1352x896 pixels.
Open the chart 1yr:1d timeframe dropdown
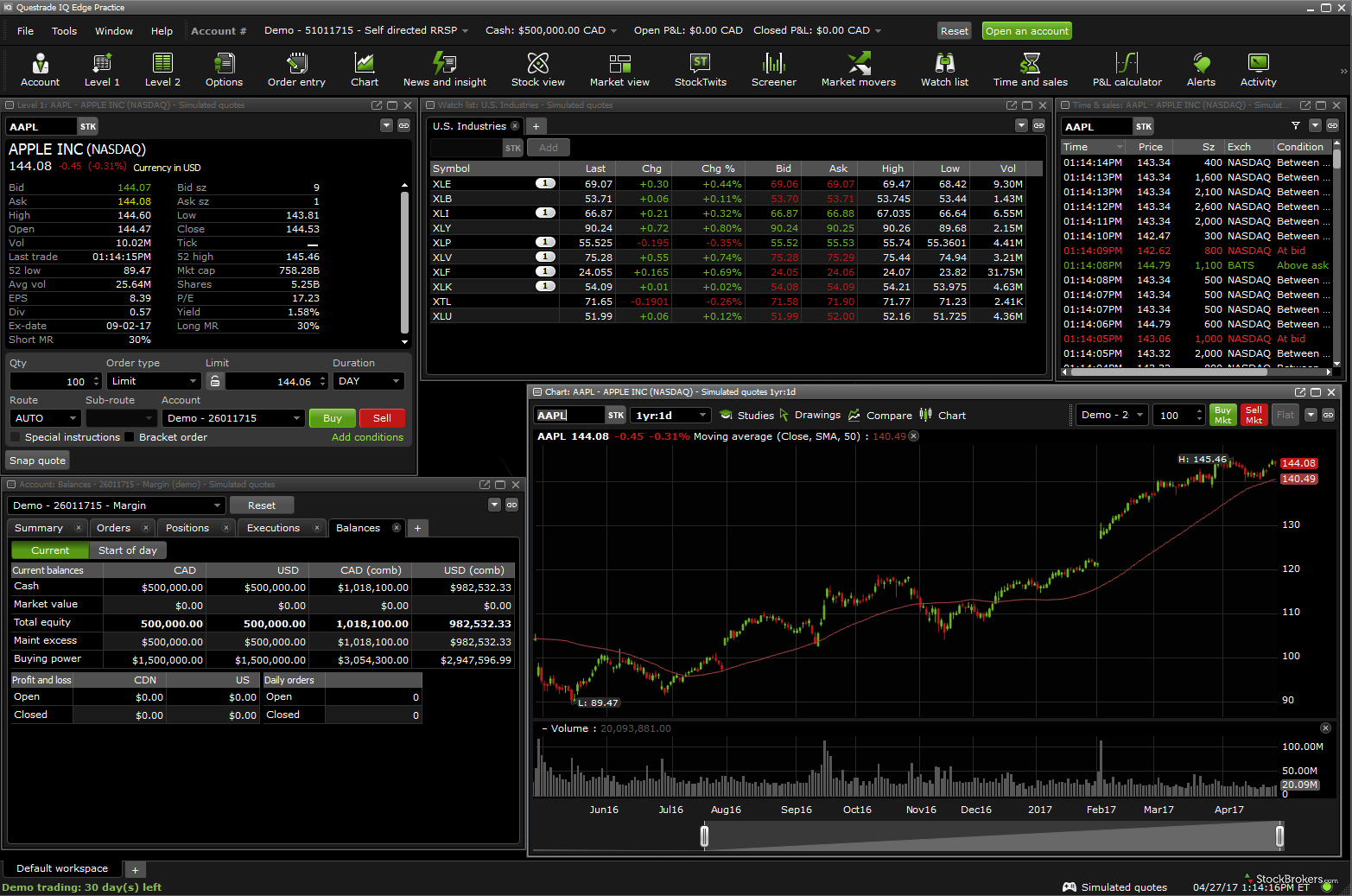670,416
